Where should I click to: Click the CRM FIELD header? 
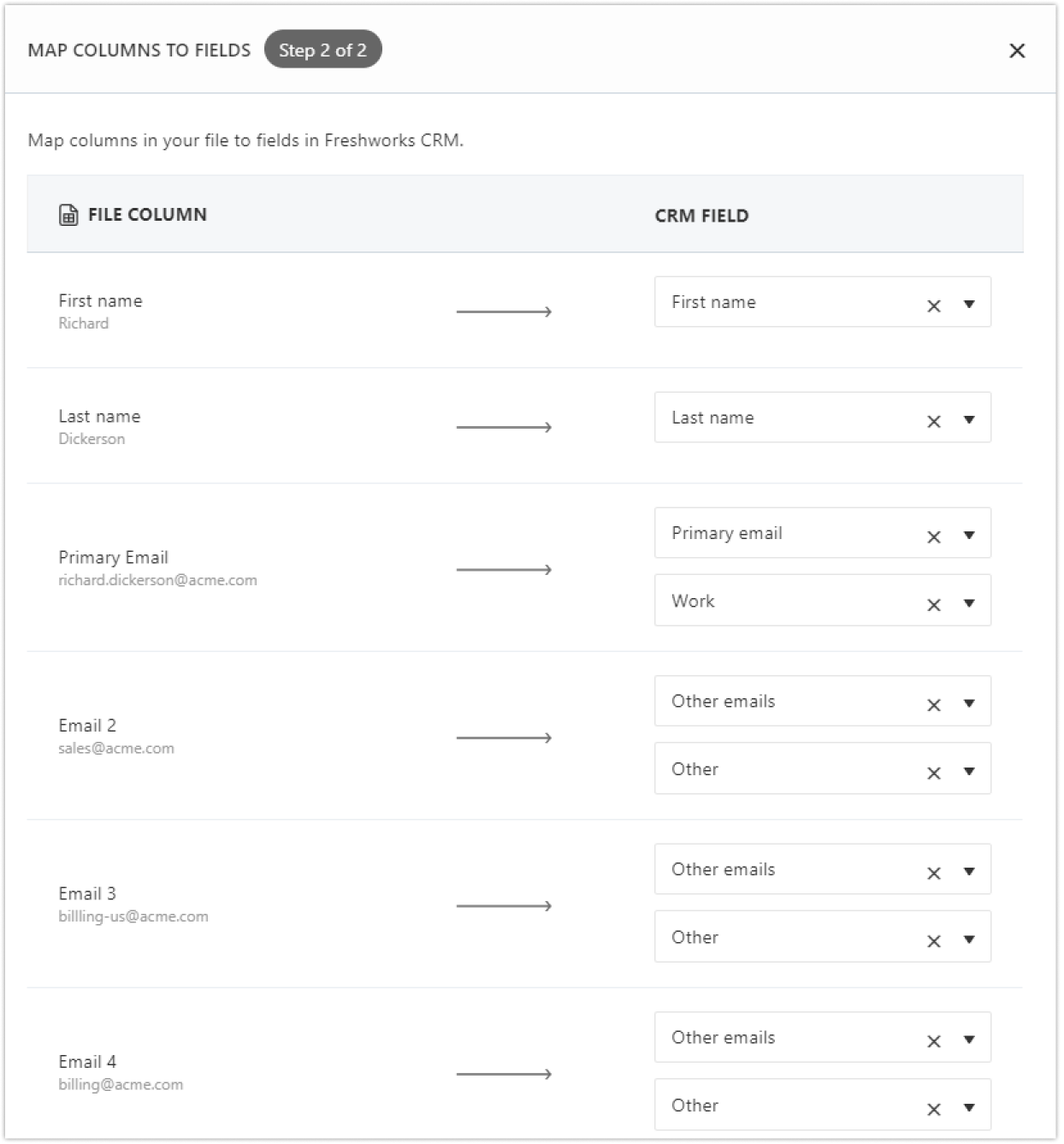700,215
